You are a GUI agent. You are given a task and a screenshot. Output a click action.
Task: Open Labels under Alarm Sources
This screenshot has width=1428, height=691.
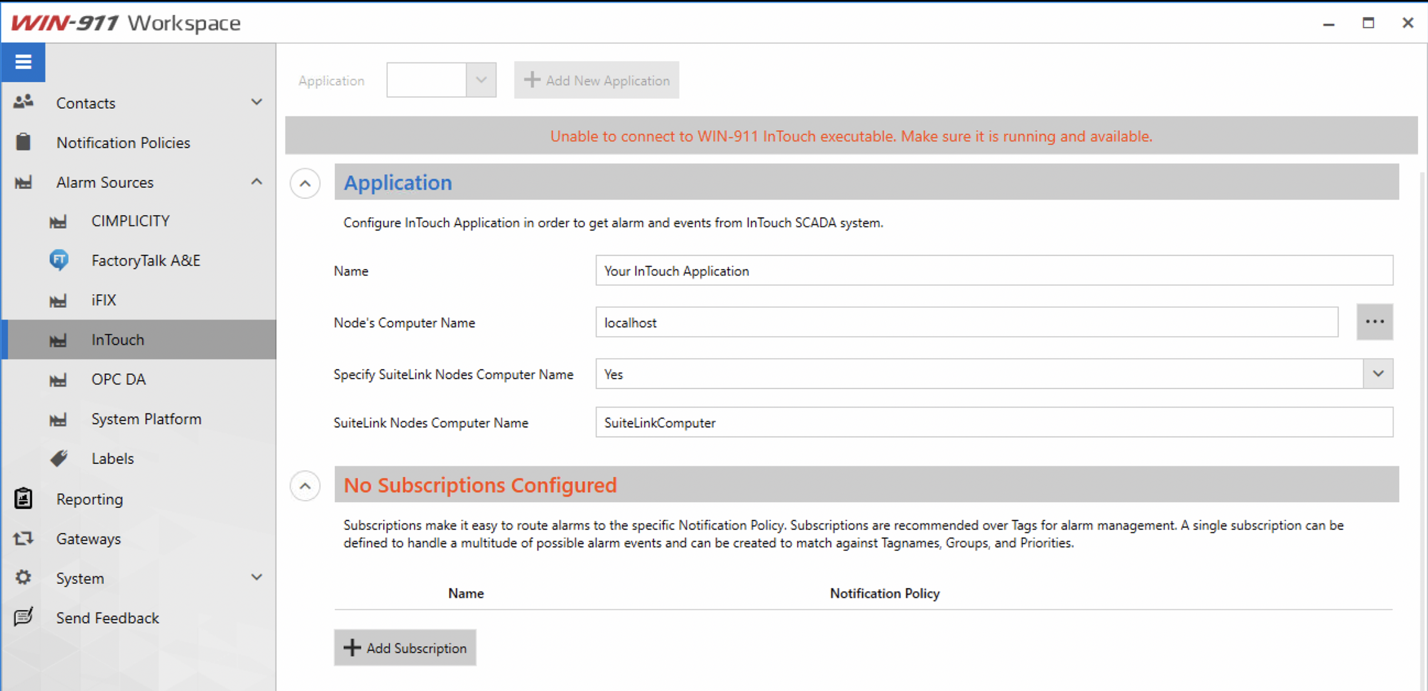[x=138, y=458]
